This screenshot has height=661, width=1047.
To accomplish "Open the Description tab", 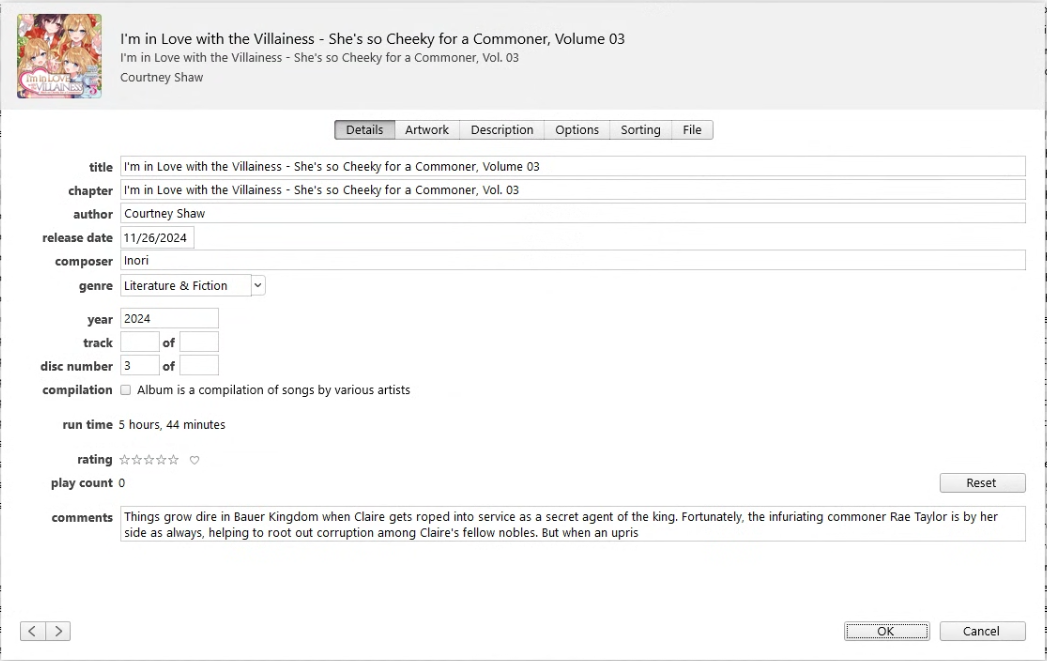I will click(502, 130).
